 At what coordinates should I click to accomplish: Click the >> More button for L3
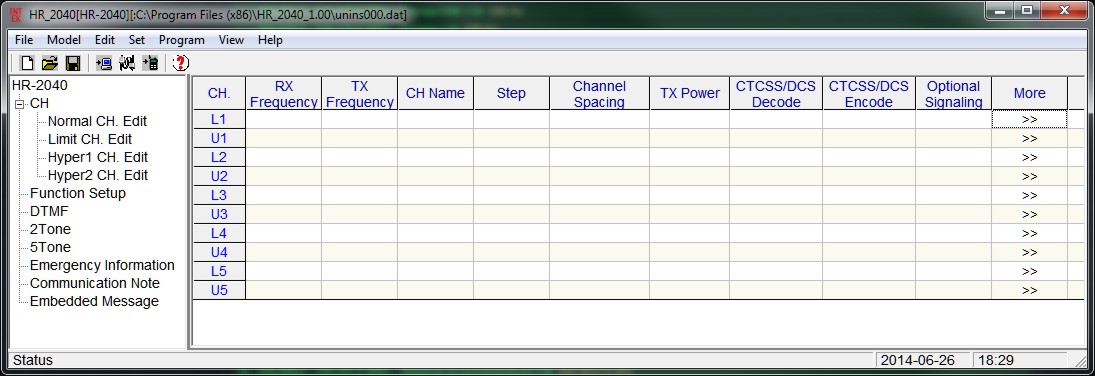pyautogui.click(x=1029, y=195)
